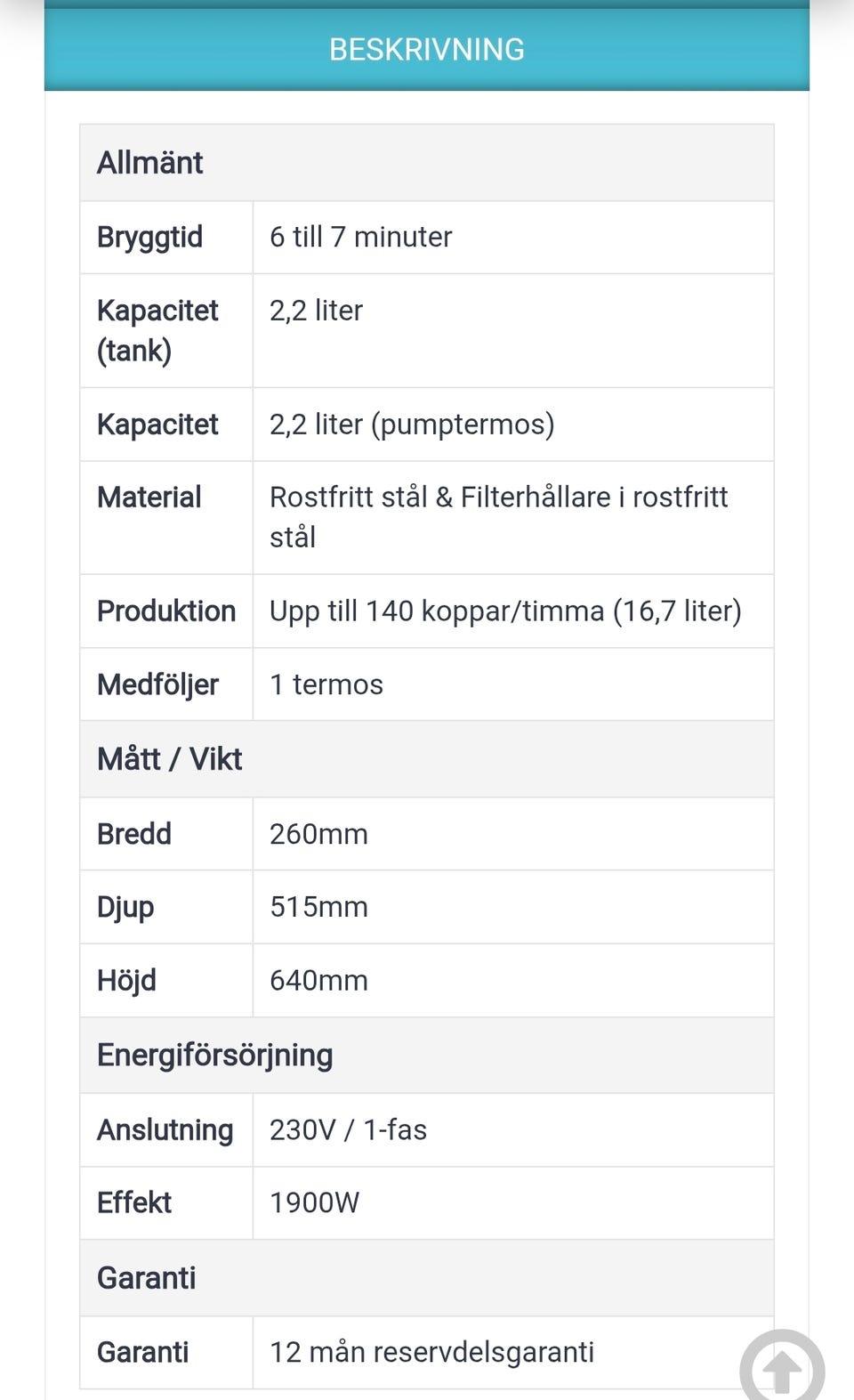The image size is (854, 1400).
Task: Select the '6 till 7 minuter' value
Action: (360, 237)
